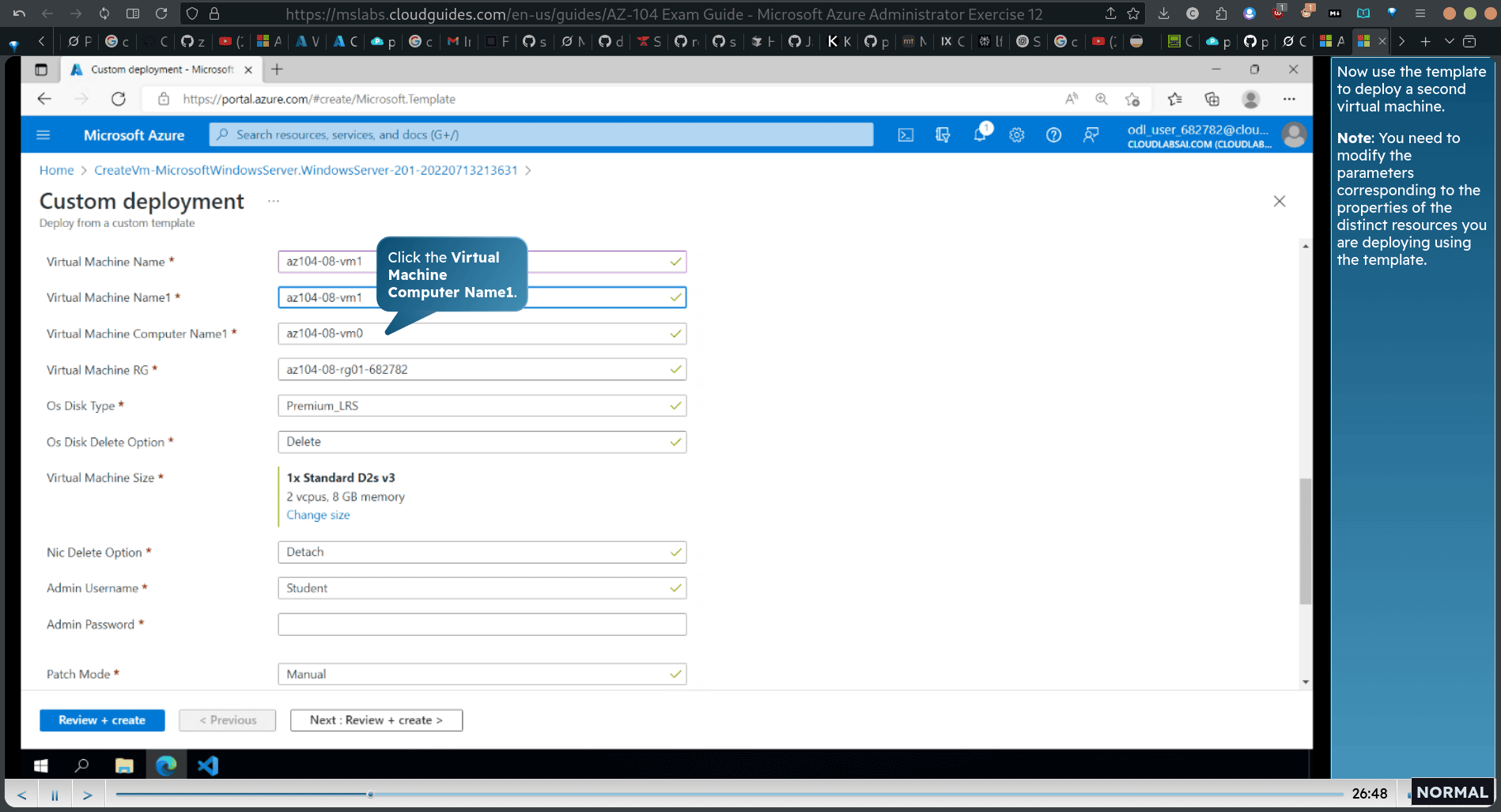Open Edge profile icon
This screenshot has width=1501, height=812.
(1250, 99)
